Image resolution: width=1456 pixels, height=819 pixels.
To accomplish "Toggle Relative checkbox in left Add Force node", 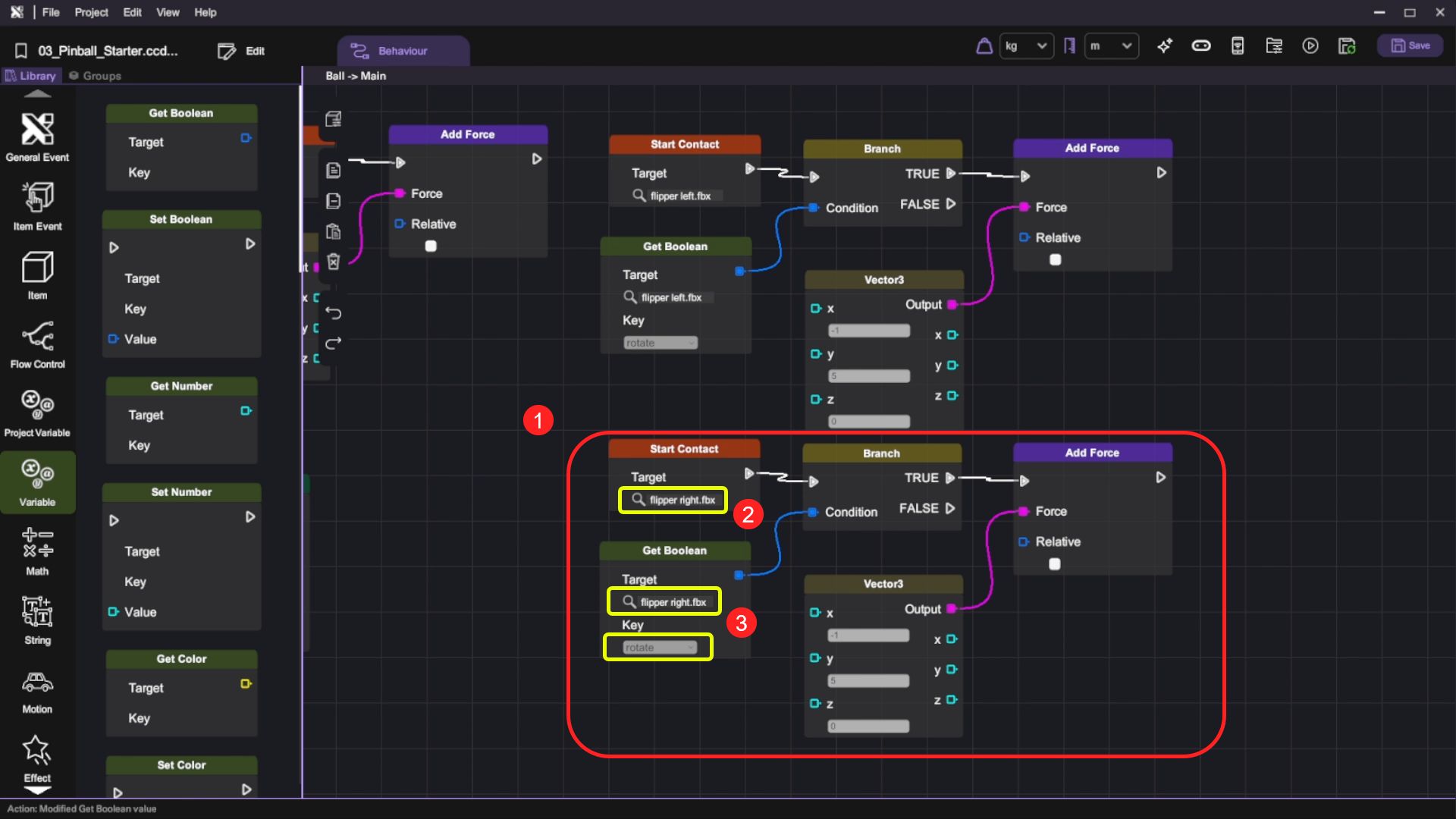I will click(431, 246).
